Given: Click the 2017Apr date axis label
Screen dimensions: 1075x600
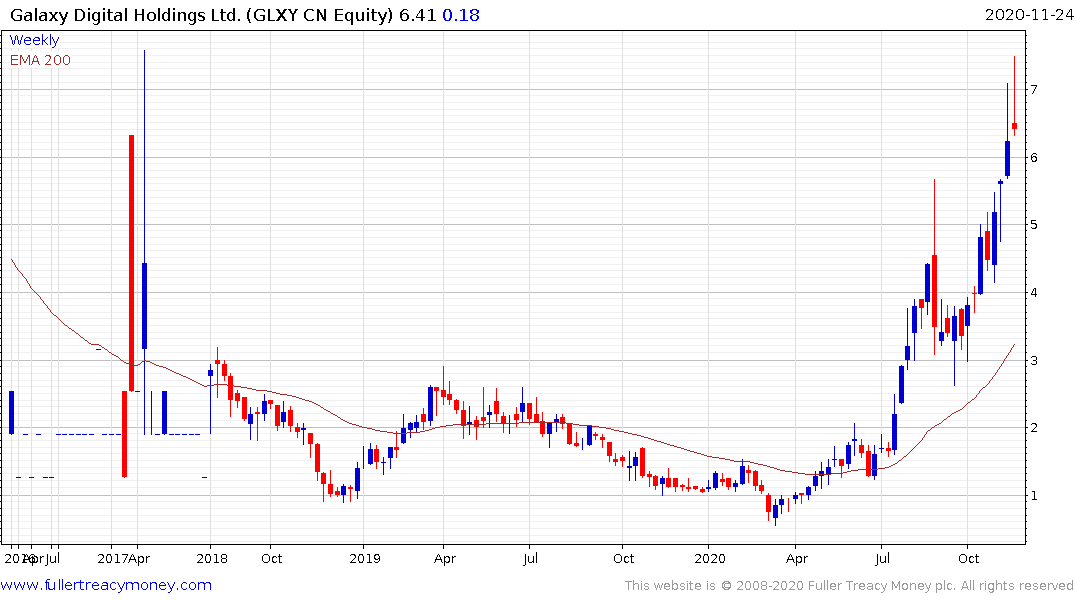Looking at the screenshot, I should [123, 558].
